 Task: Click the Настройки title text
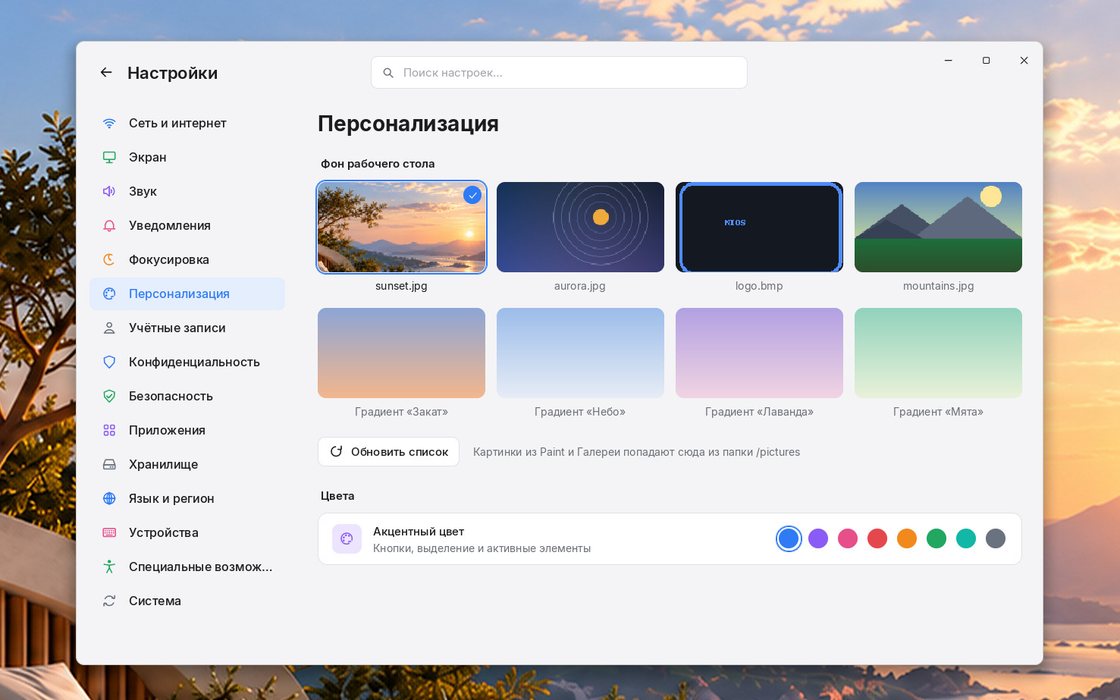[x=172, y=73]
